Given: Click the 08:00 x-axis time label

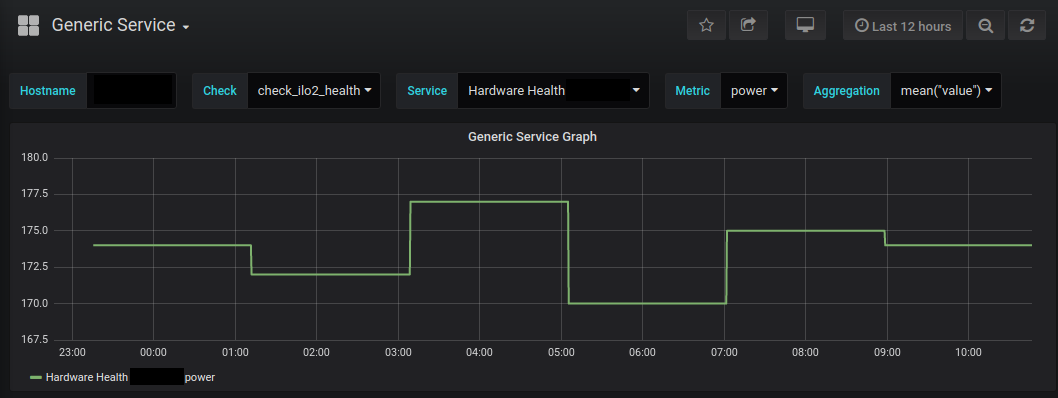Looking at the screenshot, I should coord(805,353).
